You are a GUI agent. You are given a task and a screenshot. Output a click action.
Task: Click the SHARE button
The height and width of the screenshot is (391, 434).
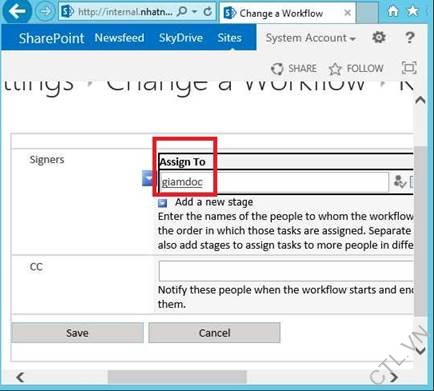[294, 68]
